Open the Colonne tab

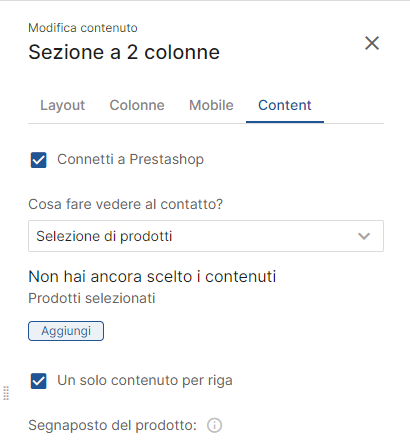(x=137, y=105)
